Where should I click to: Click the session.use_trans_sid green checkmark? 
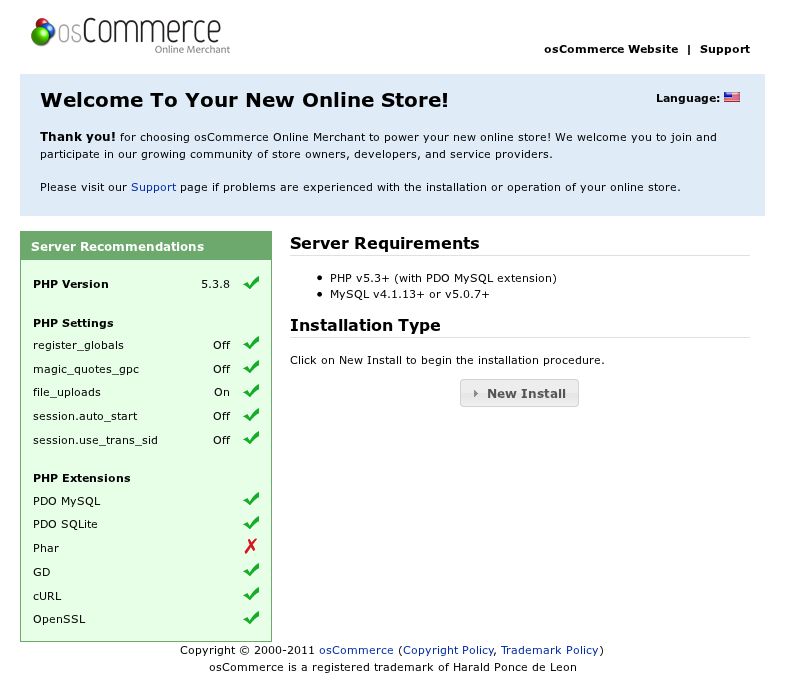[251, 439]
